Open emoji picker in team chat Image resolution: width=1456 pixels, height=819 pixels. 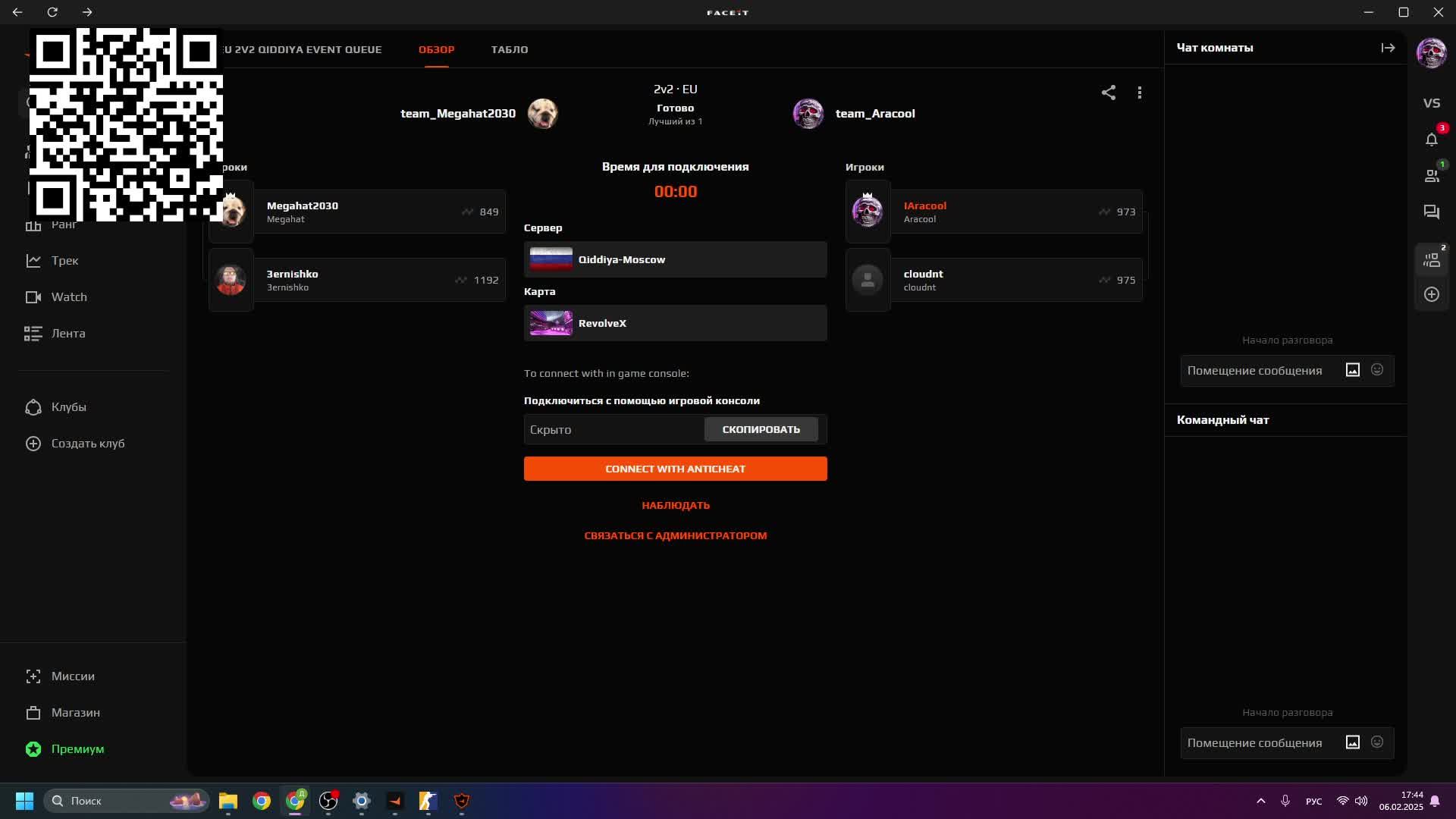(x=1376, y=742)
